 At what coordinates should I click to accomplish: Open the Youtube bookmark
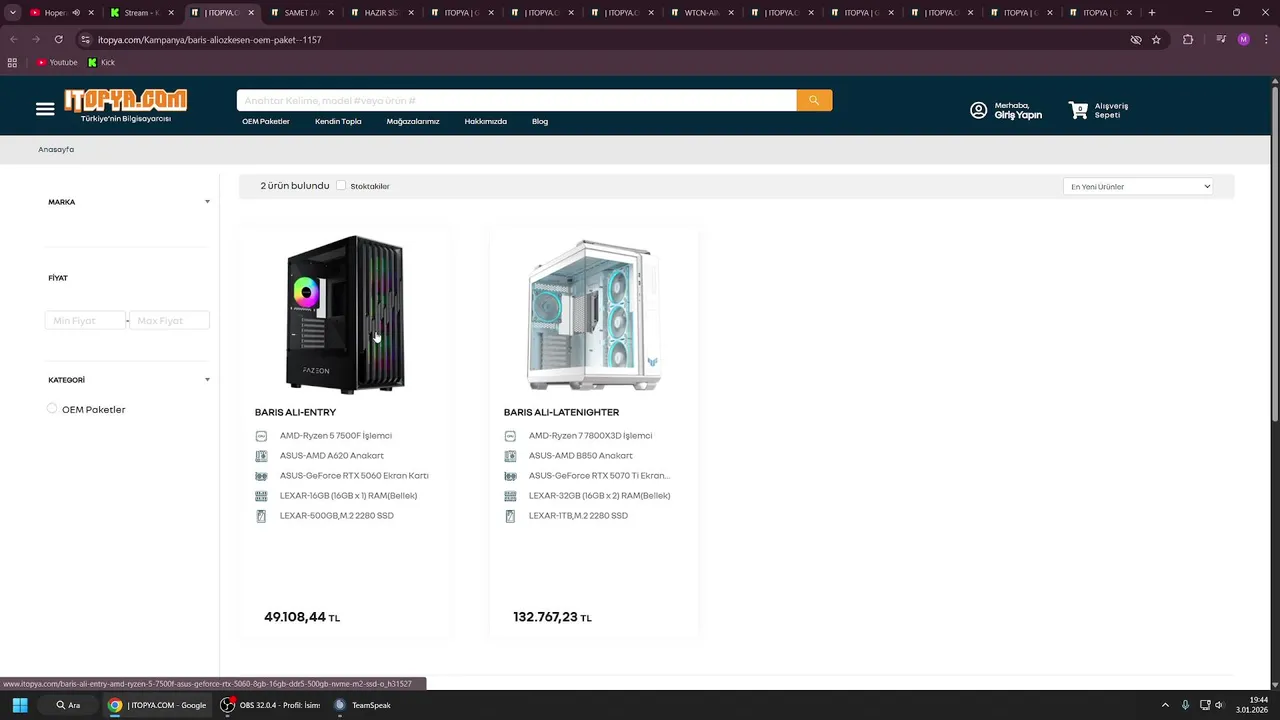click(57, 62)
